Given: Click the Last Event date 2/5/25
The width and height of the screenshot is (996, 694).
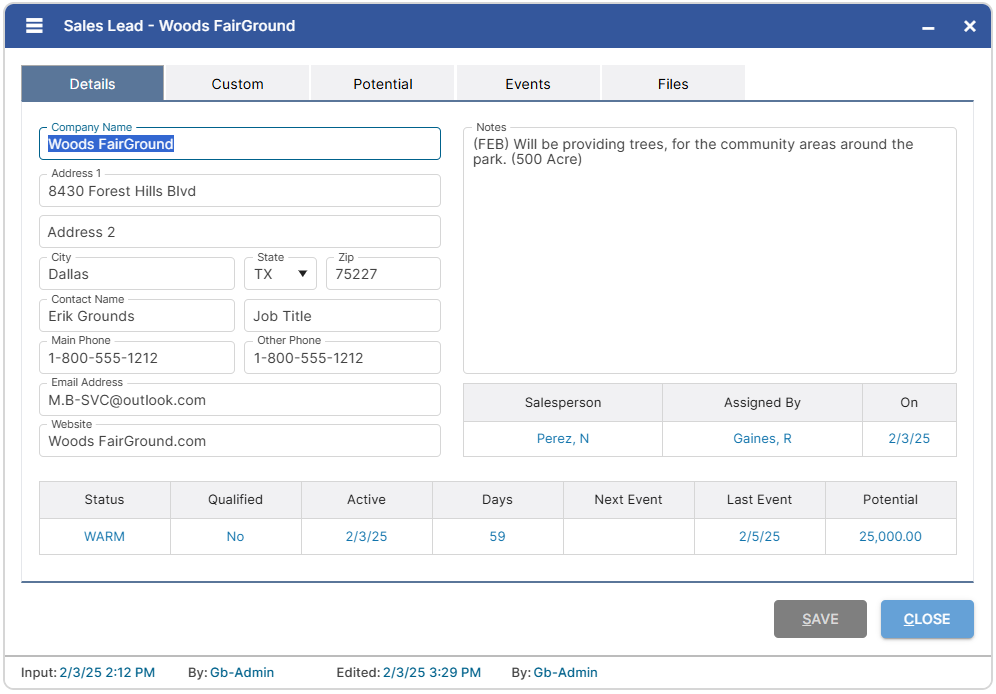Looking at the screenshot, I should point(759,536).
